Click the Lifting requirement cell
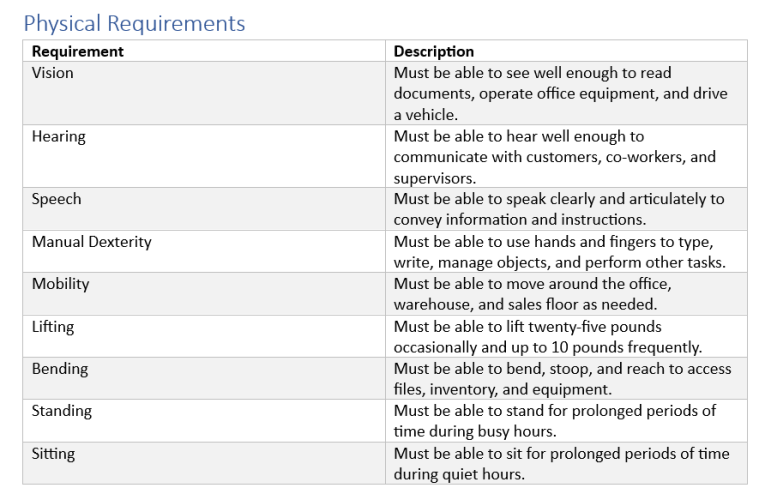Viewport: 765px width, 500px height. pyautogui.click(x=204, y=336)
